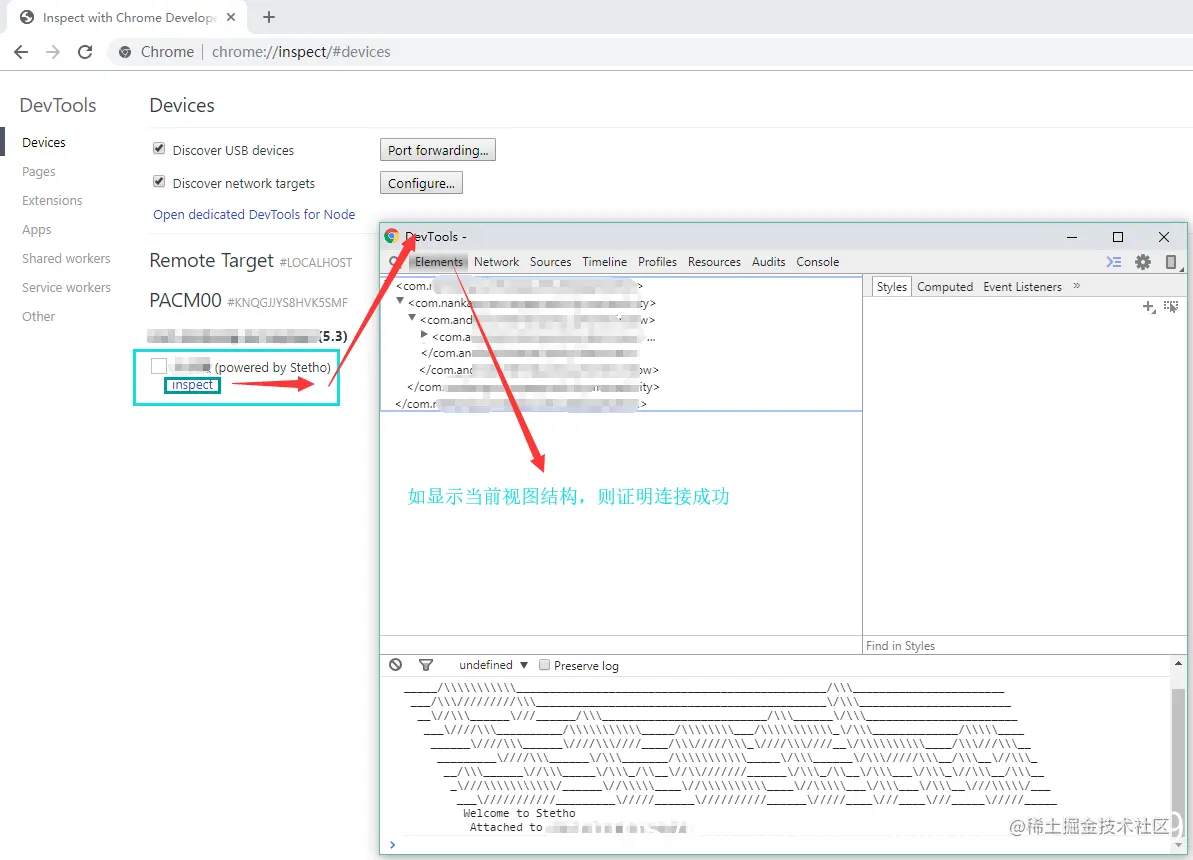Image resolution: width=1193 pixels, height=860 pixels.
Task: Click the Port forwarding button
Action: tap(437, 150)
